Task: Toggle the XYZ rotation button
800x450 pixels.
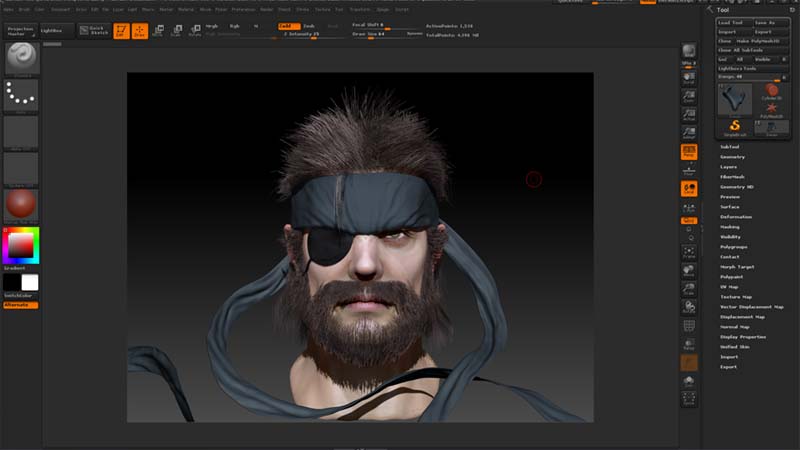Action: point(689,220)
